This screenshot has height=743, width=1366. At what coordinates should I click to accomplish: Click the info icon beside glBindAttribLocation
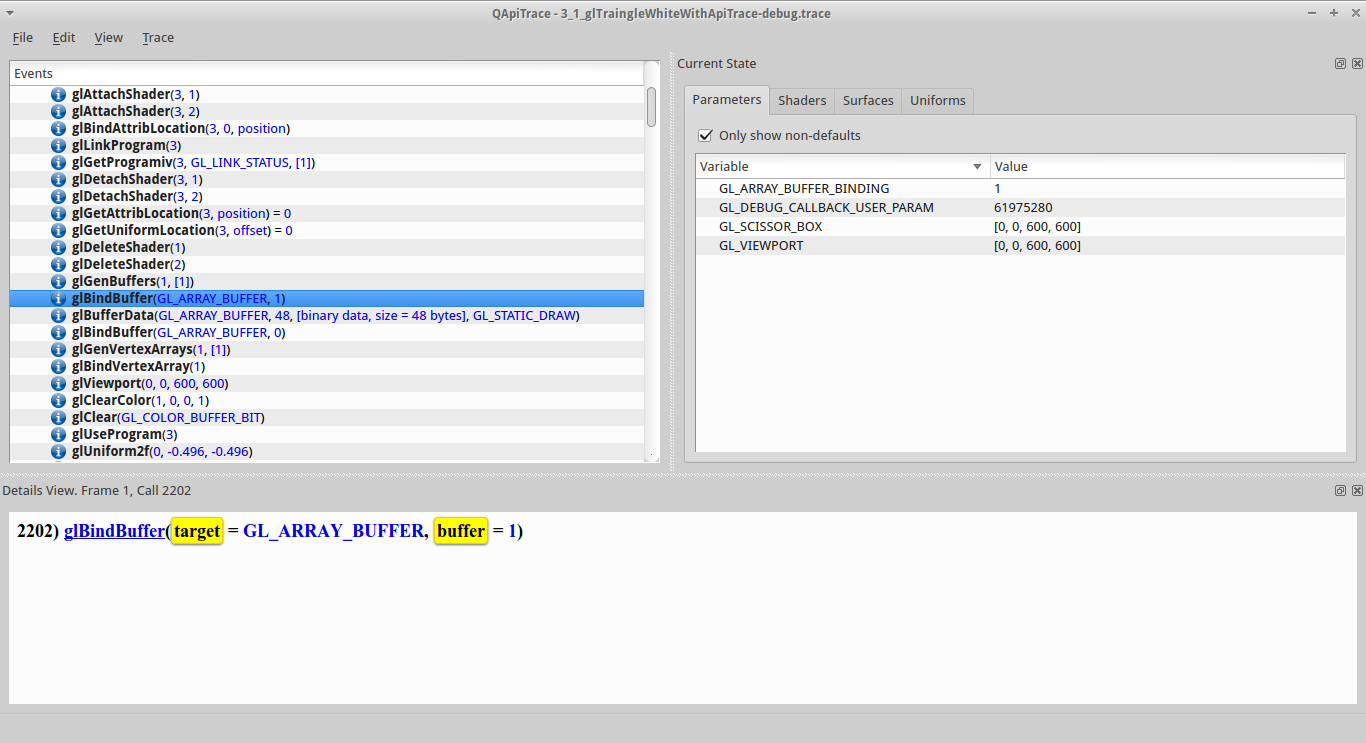point(58,128)
